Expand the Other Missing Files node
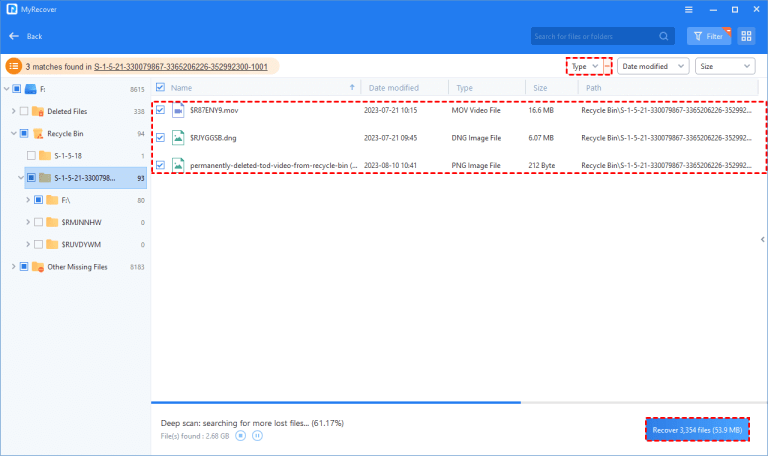This screenshot has width=768, height=456. pos(13,266)
